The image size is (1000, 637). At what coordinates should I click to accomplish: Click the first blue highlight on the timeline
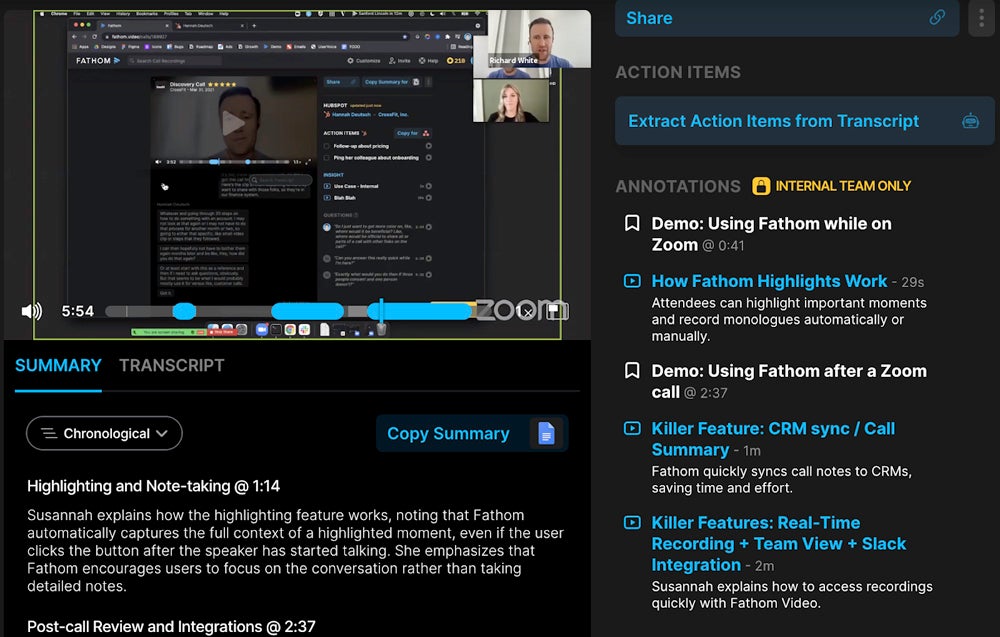(184, 311)
